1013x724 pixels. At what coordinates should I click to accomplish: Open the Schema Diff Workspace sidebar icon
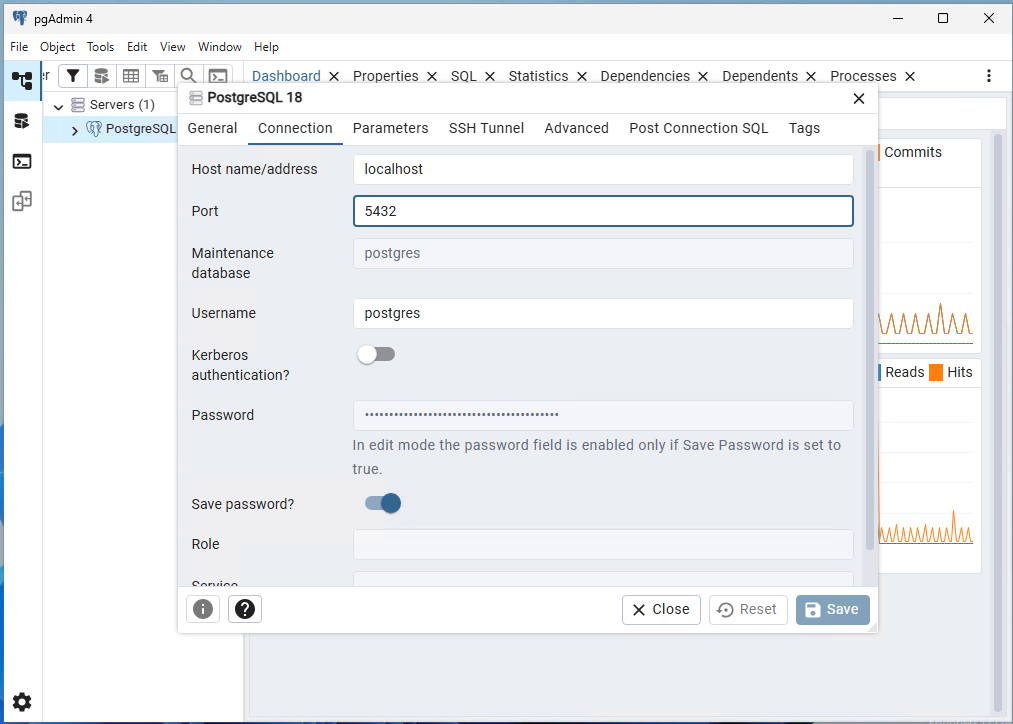[22, 201]
